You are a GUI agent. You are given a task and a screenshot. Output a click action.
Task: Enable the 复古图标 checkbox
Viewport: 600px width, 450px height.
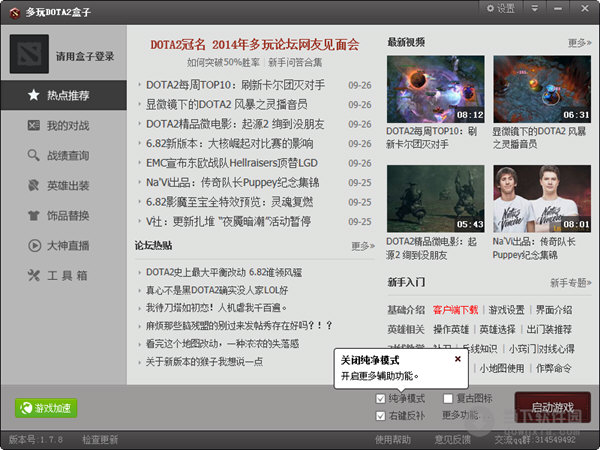pyautogui.click(x=448, y=399)
